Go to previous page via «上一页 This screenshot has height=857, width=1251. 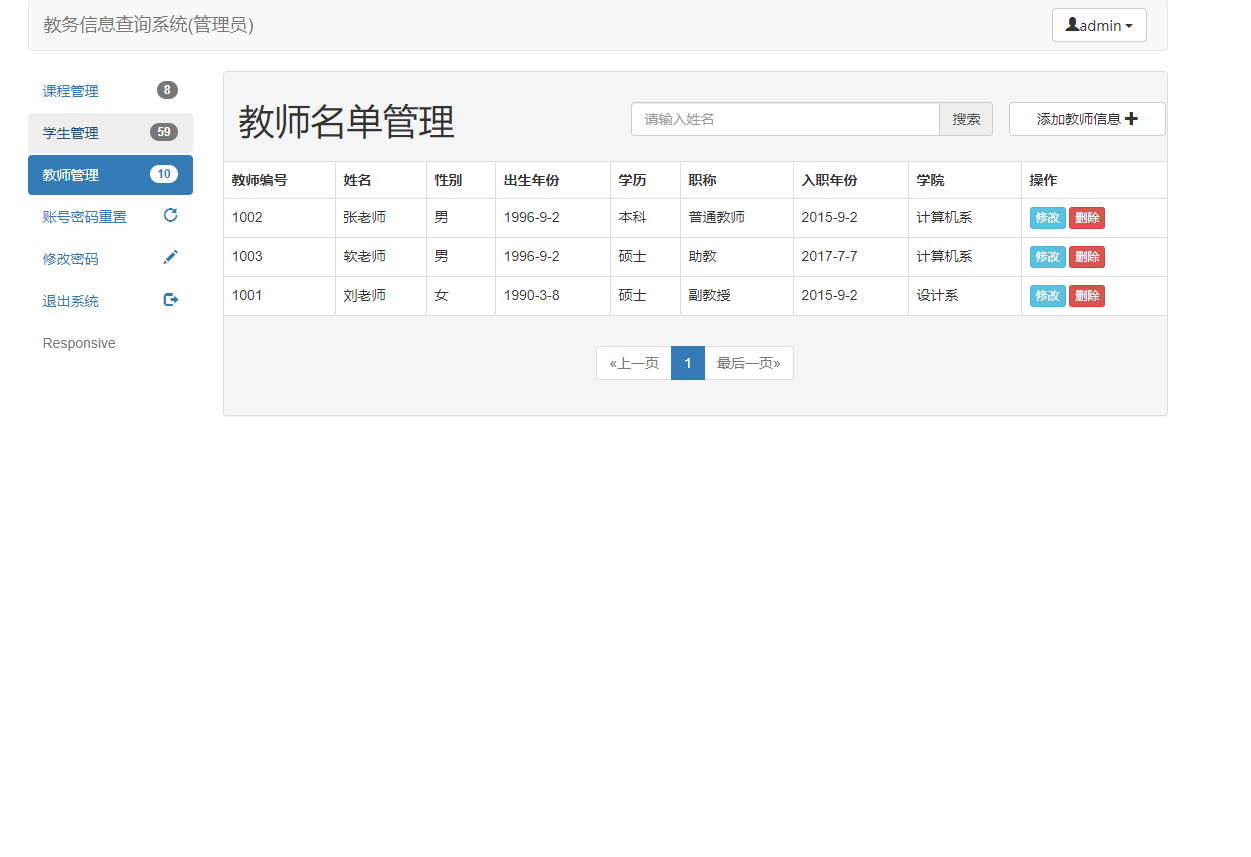633,362
